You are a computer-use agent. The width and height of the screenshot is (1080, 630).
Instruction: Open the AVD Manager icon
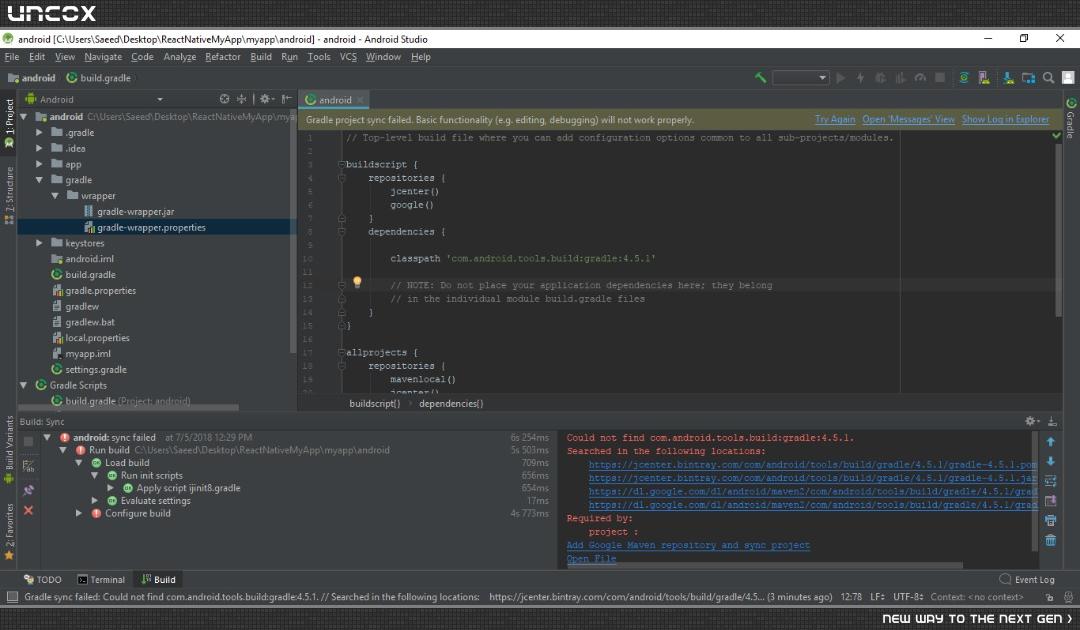click(x=984, y=78)
